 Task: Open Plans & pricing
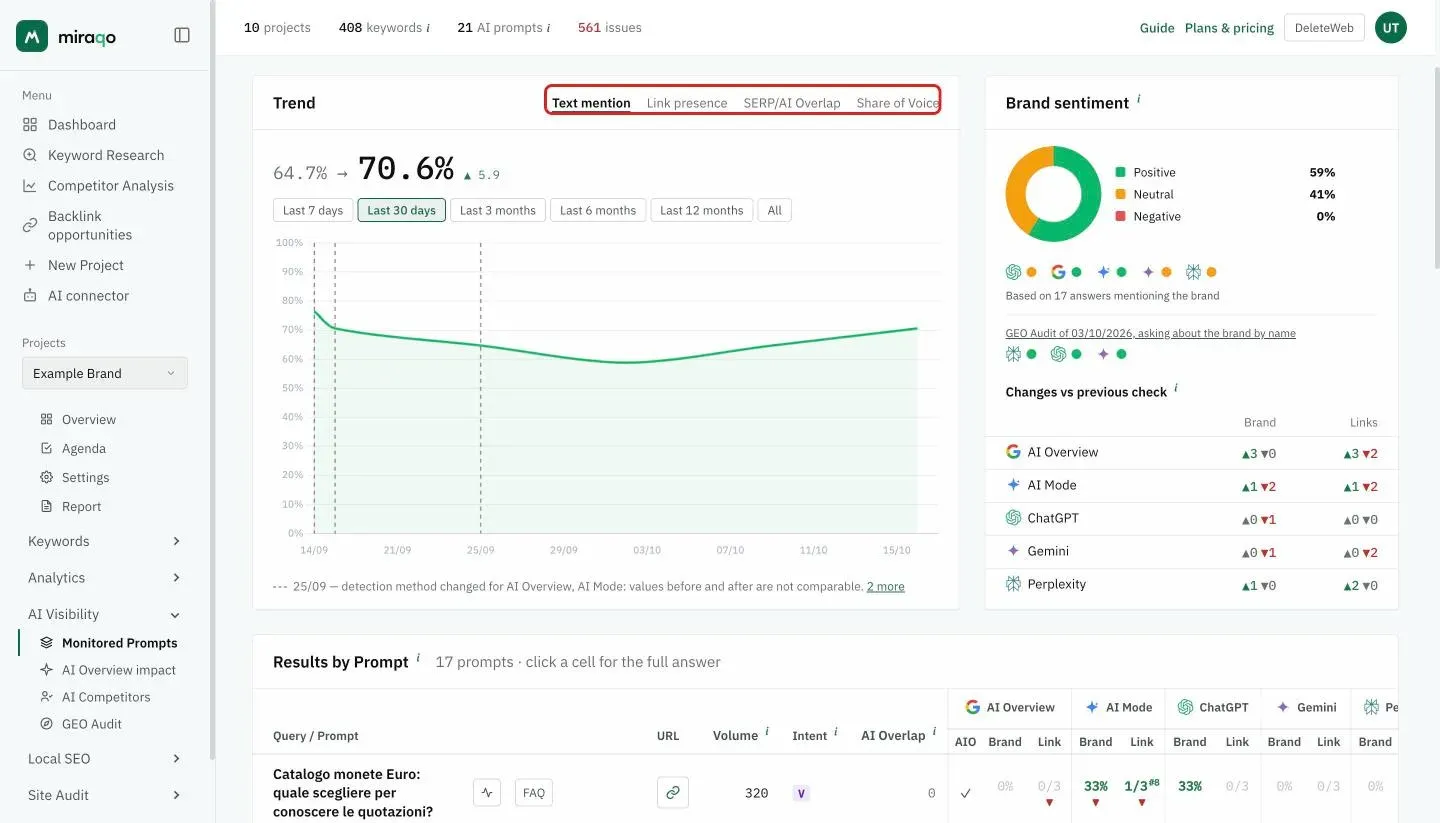point(1229,28)
